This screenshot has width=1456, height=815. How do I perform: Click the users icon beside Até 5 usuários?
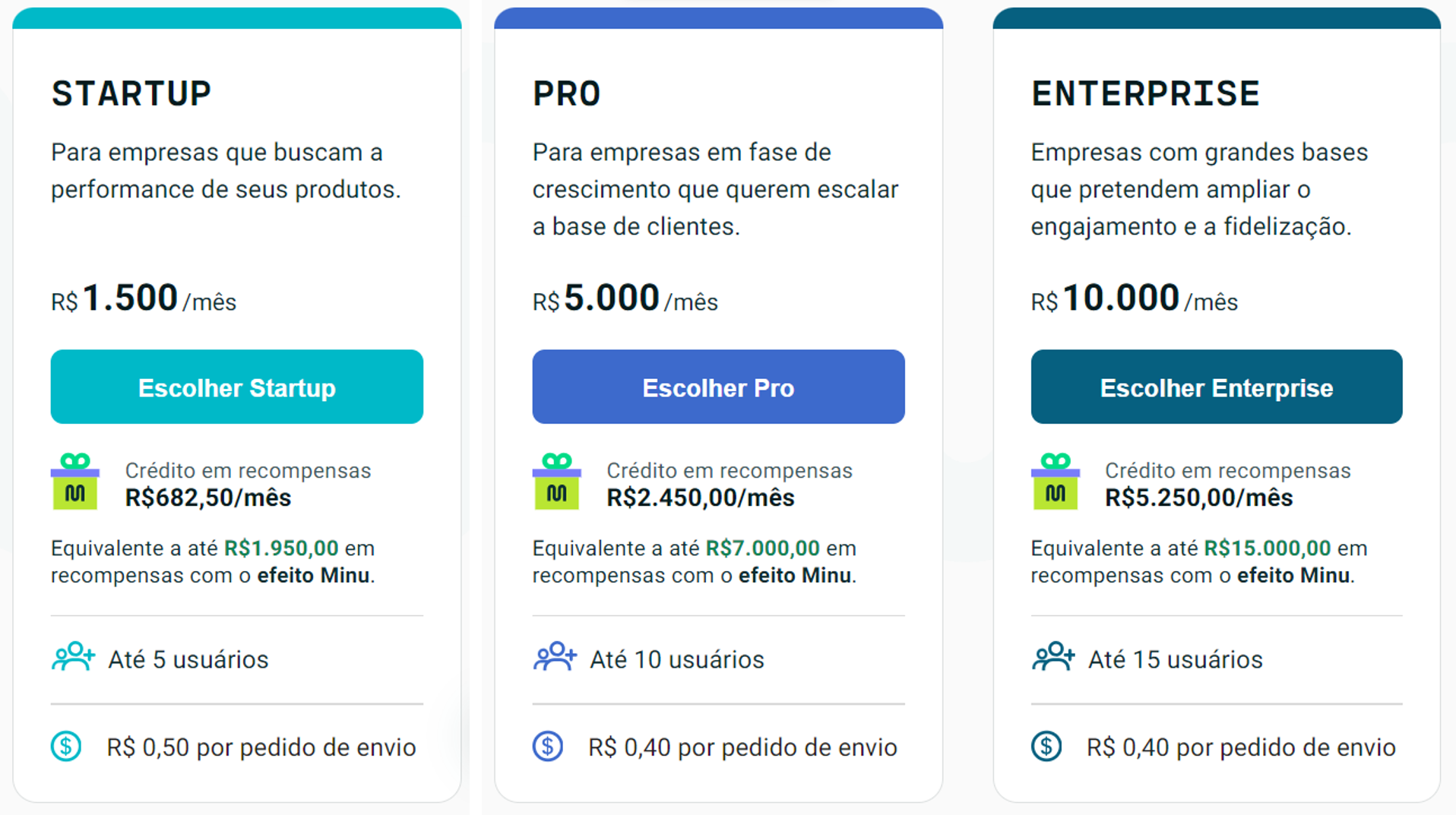point(73,658)
